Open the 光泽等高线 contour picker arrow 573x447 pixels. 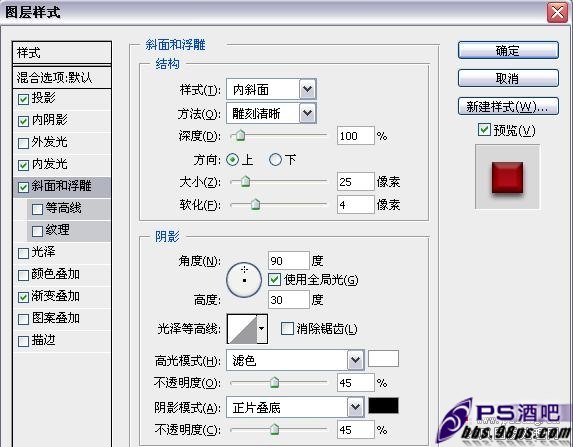point(262,329)
